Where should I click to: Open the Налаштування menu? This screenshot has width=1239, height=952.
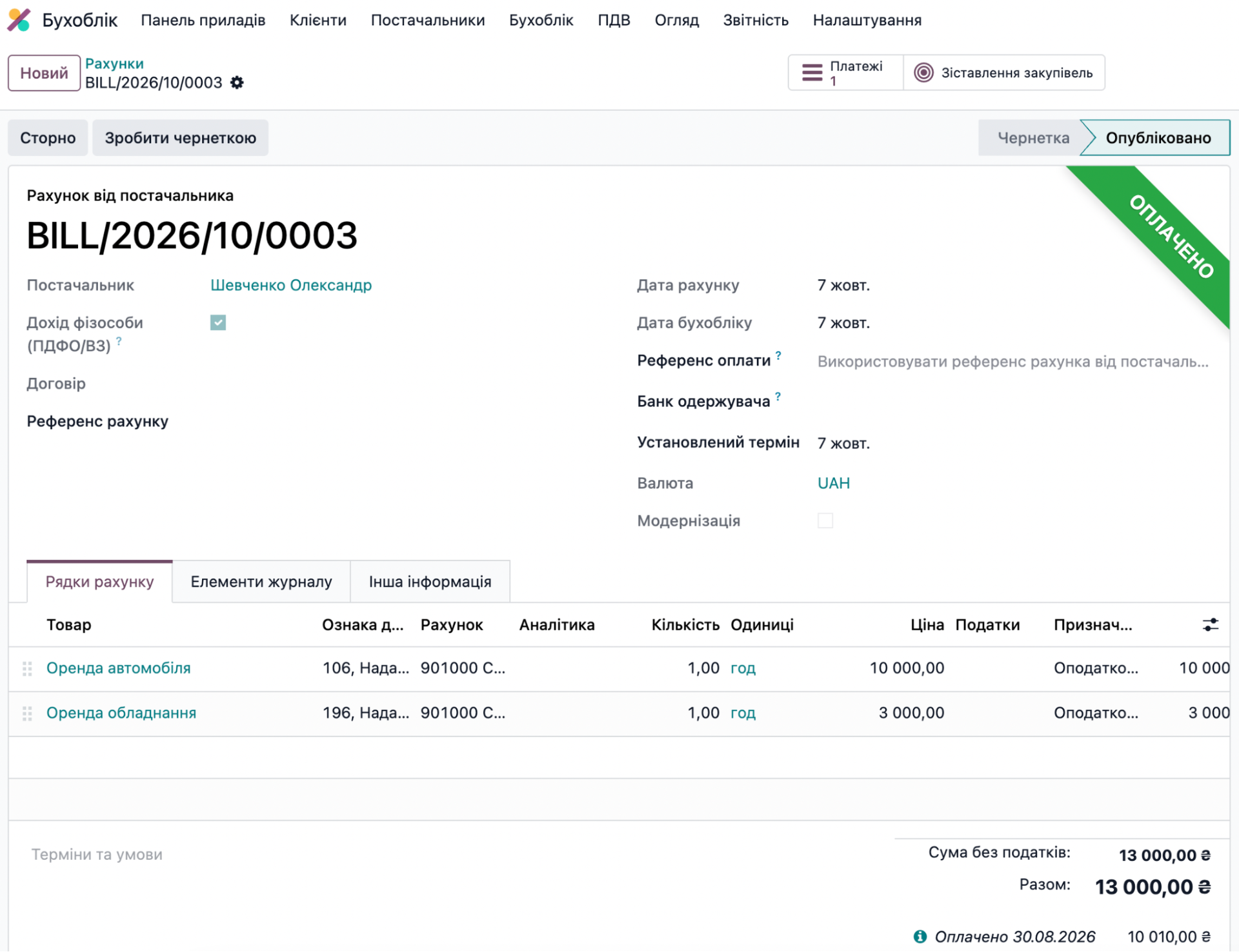[867, 20]
